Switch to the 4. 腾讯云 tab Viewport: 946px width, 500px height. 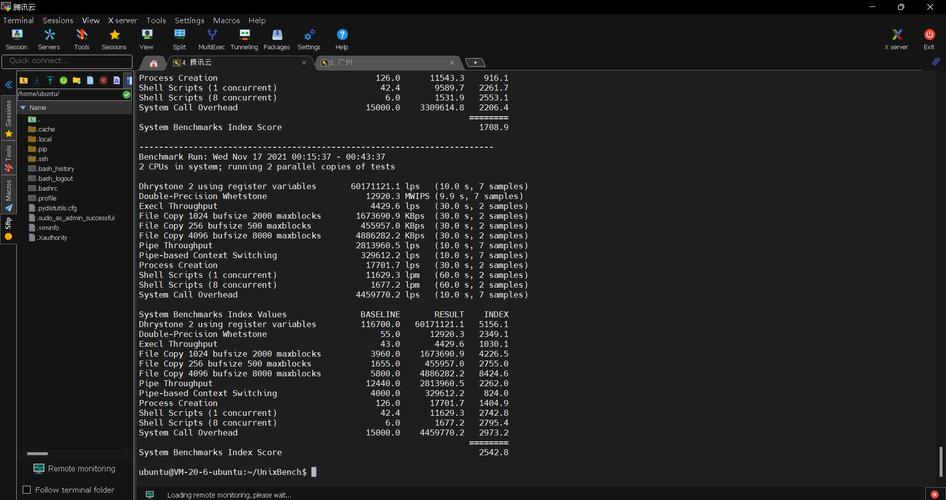click(x=240, y=62)
